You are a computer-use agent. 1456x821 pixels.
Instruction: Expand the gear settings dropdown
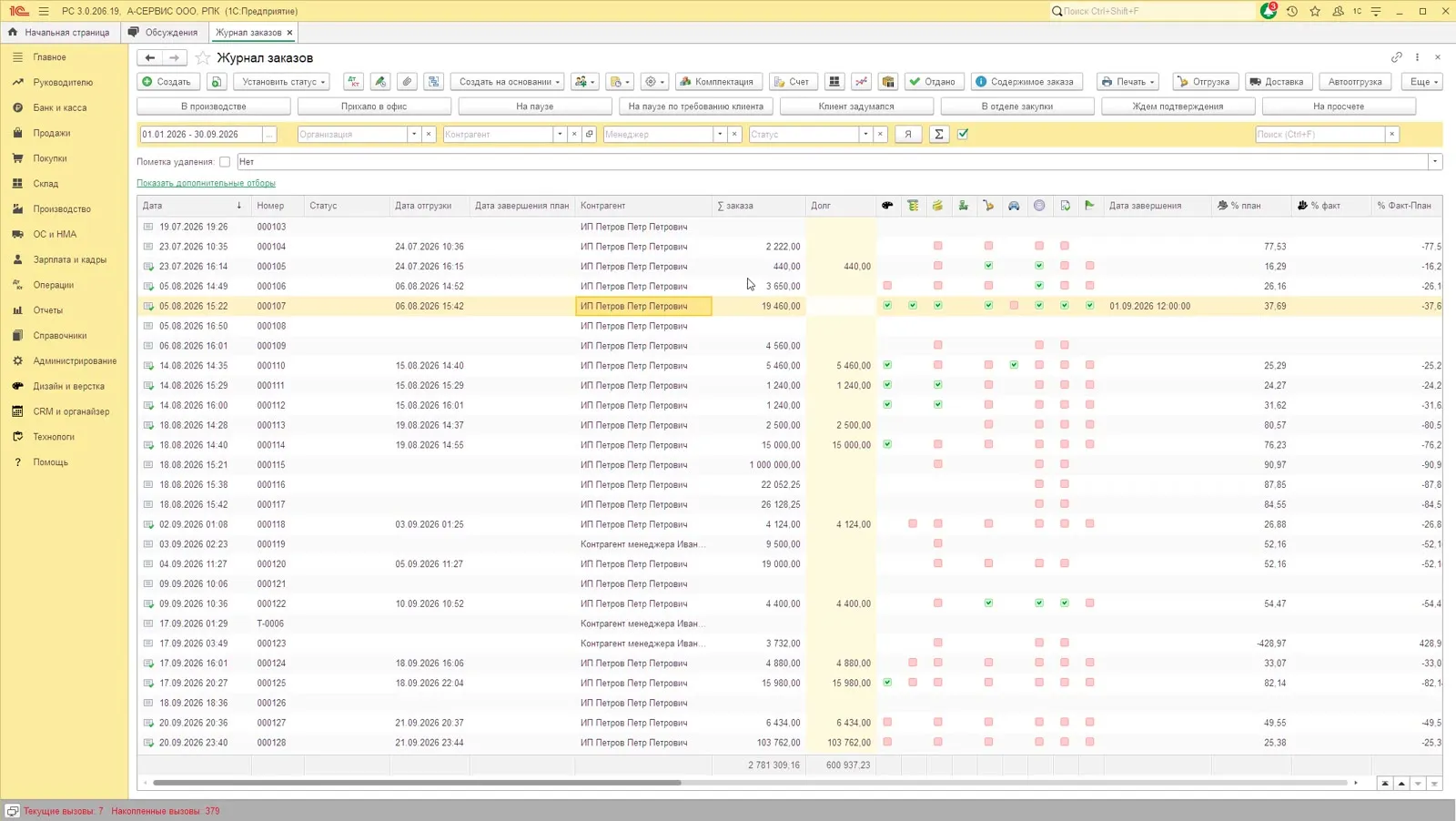pyautogui.click(x=654, y=82)
